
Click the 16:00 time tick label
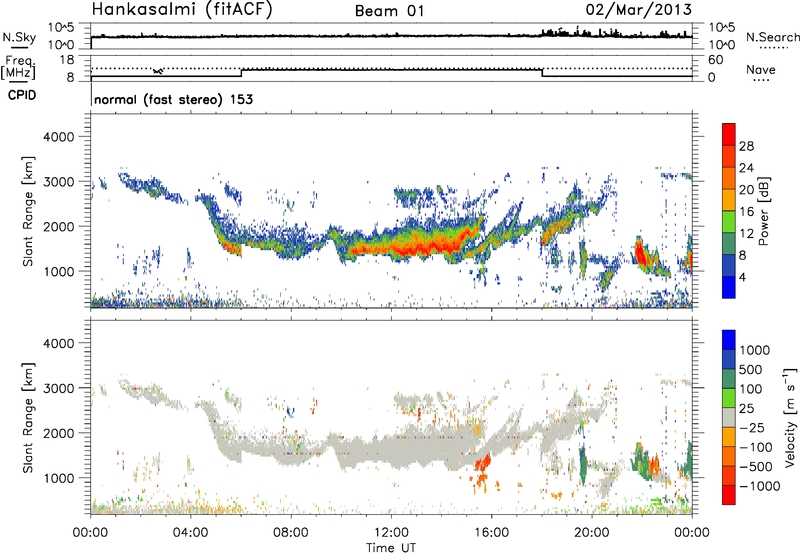tap(491, 533)
